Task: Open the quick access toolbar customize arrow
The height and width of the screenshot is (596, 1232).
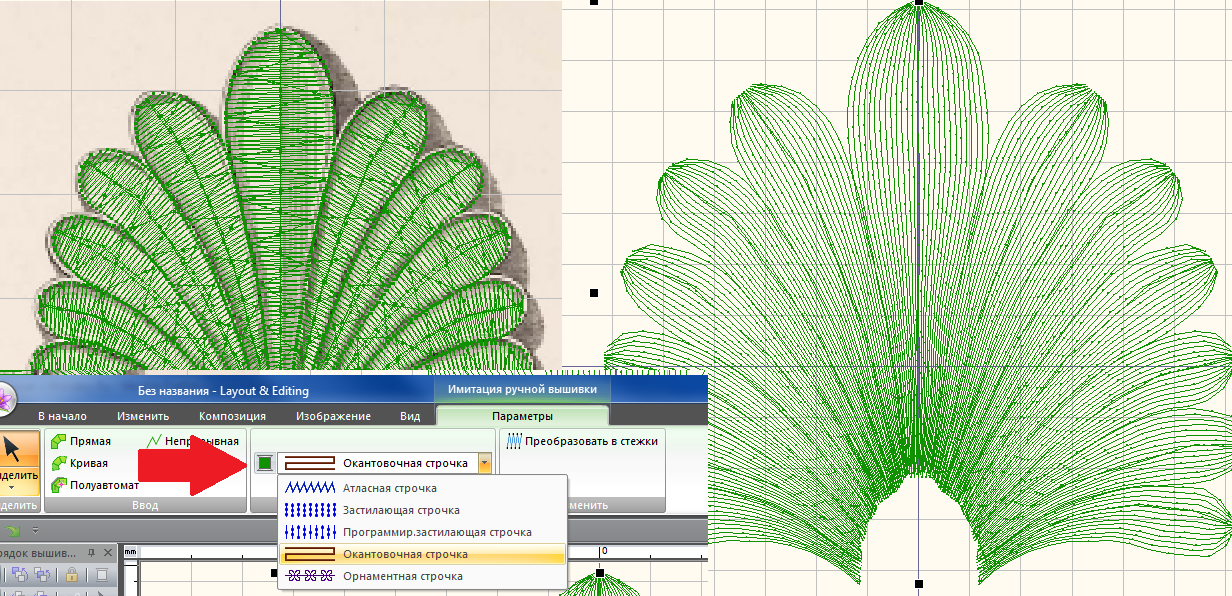Action: coord(35,530)
